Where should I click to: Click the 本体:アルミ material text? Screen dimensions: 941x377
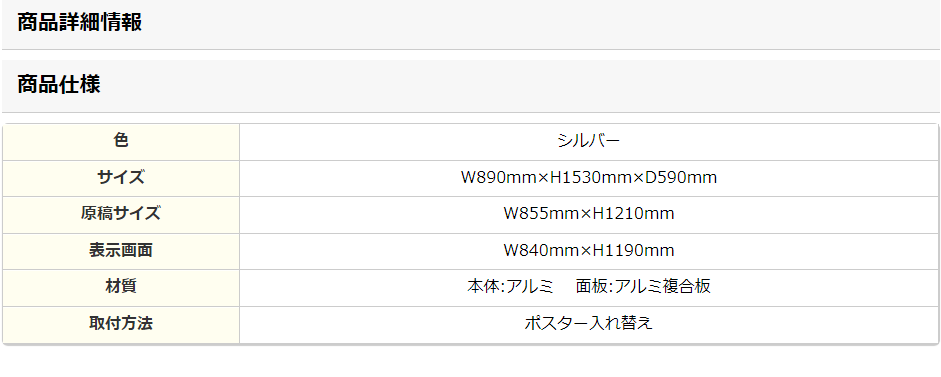[510, 287]
